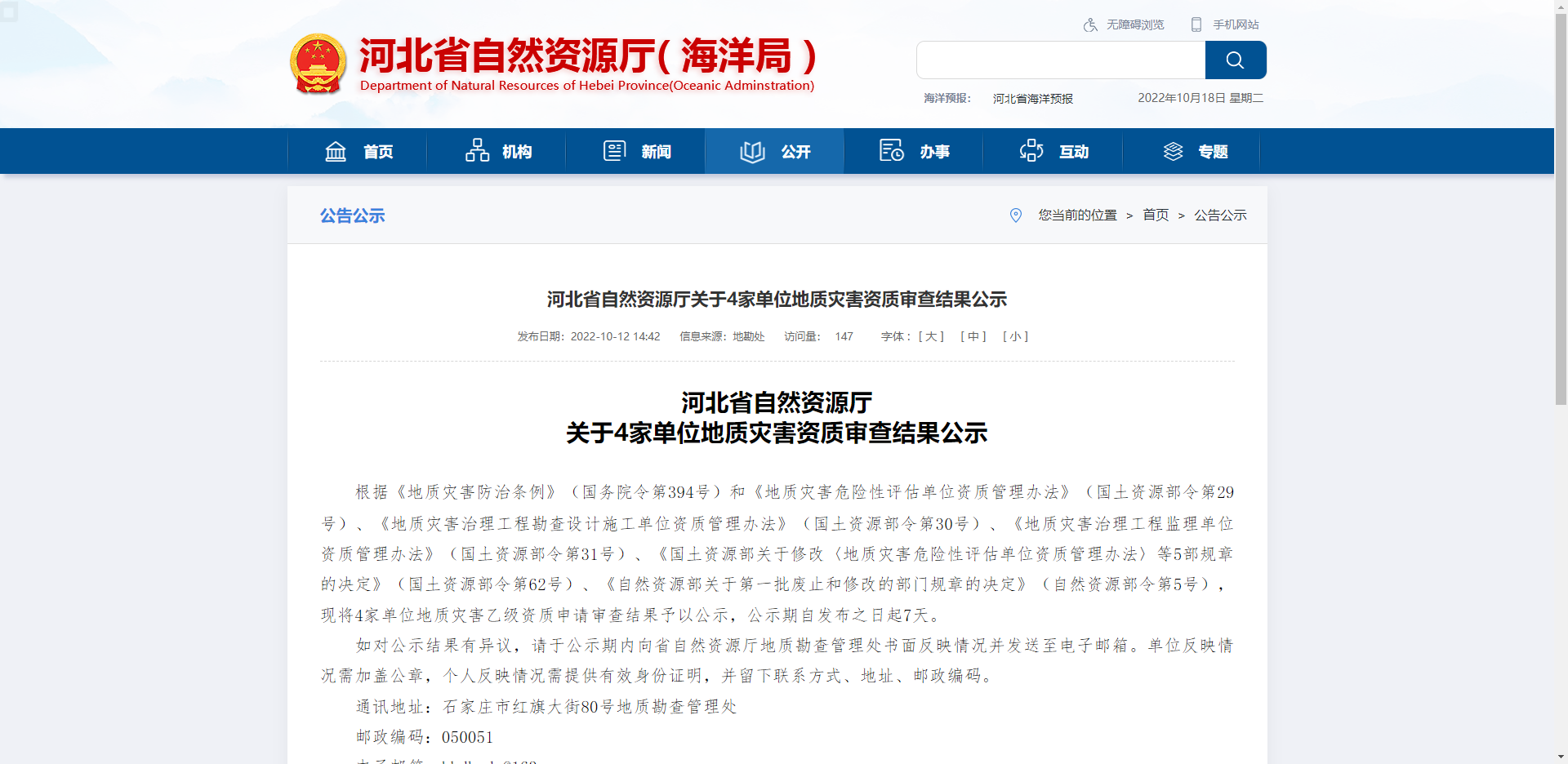Open the 河北省海洋预报 link
The width and height of the screenshot is (1568, 764).
pyautogui.click(x=1032, y=98)
